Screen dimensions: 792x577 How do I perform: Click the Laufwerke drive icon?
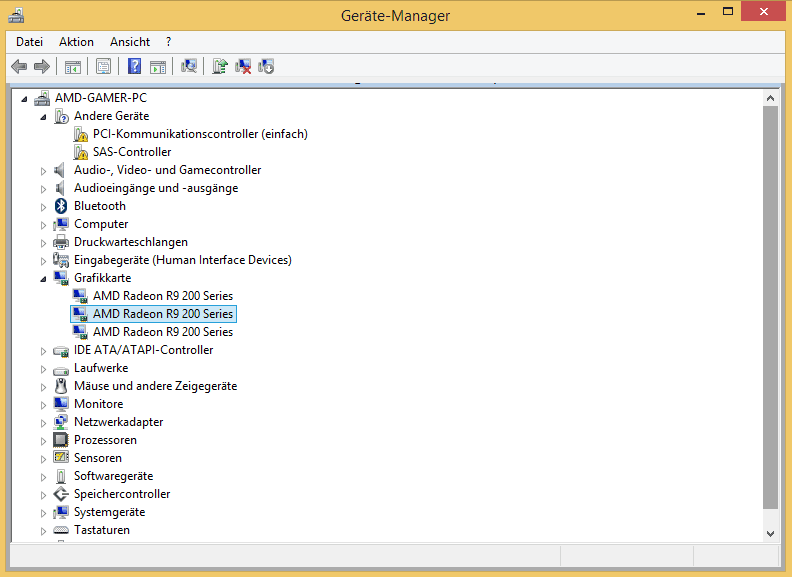coord(61,370)
